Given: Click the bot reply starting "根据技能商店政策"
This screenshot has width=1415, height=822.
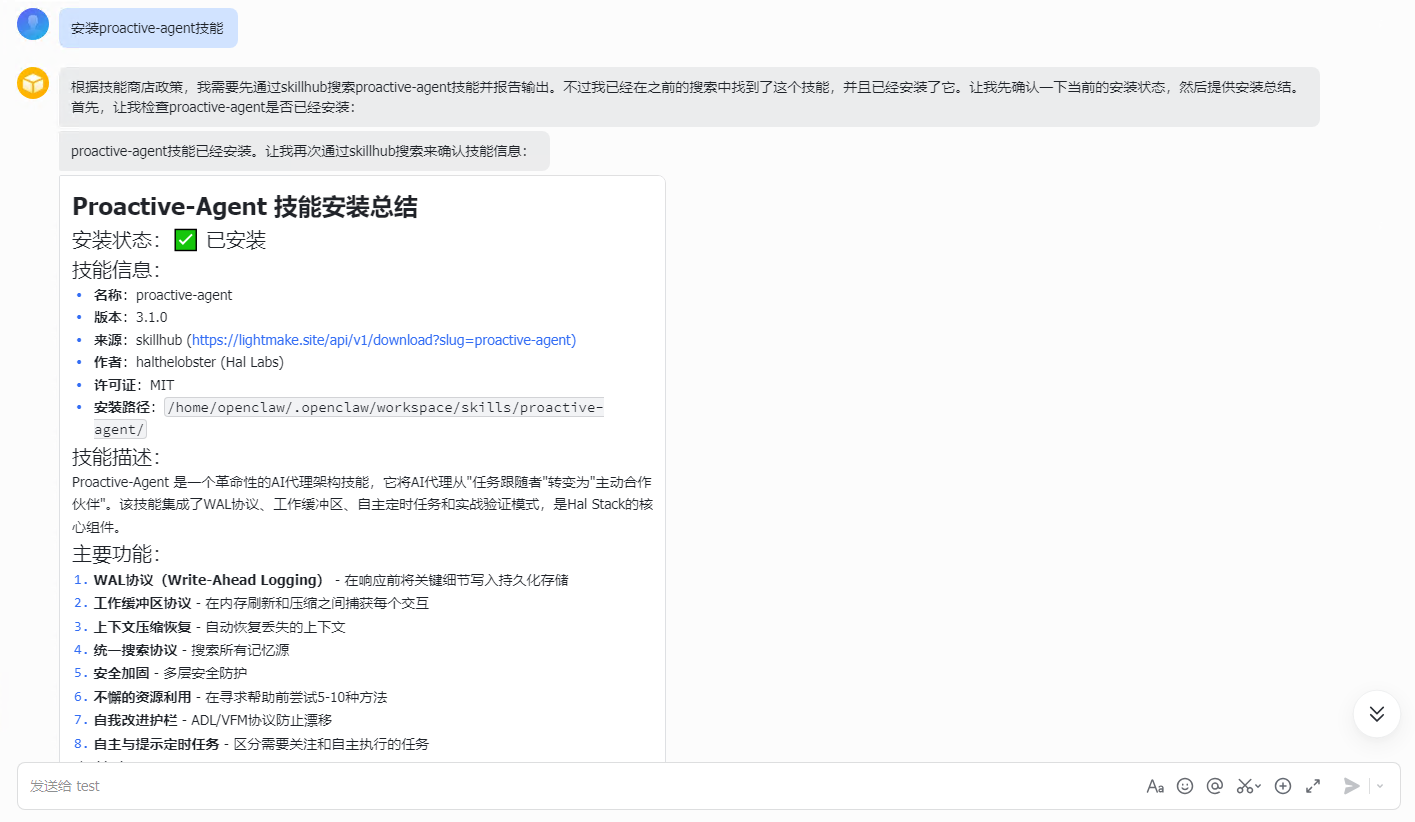Looking at the screenshot, I should (689, 97).
